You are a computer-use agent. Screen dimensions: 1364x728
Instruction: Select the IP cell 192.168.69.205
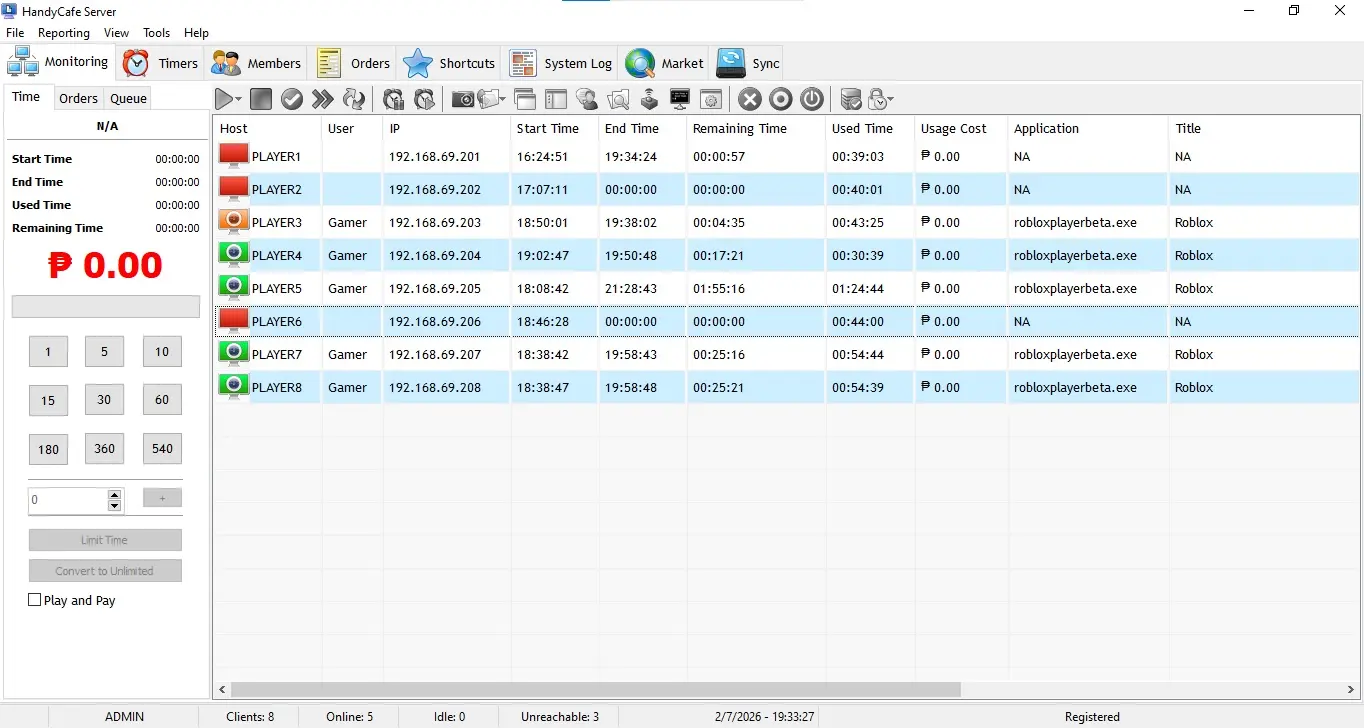[446, 288]
